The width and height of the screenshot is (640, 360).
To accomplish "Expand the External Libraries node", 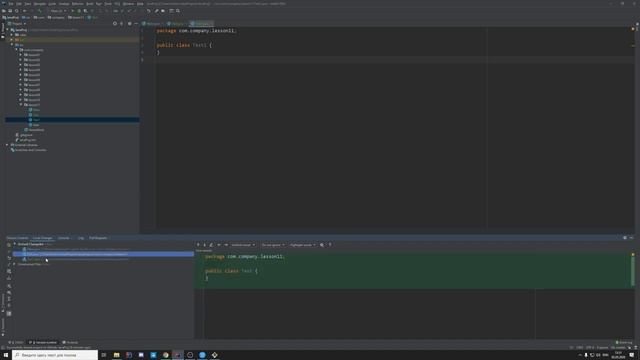I will tap(7, 145).
